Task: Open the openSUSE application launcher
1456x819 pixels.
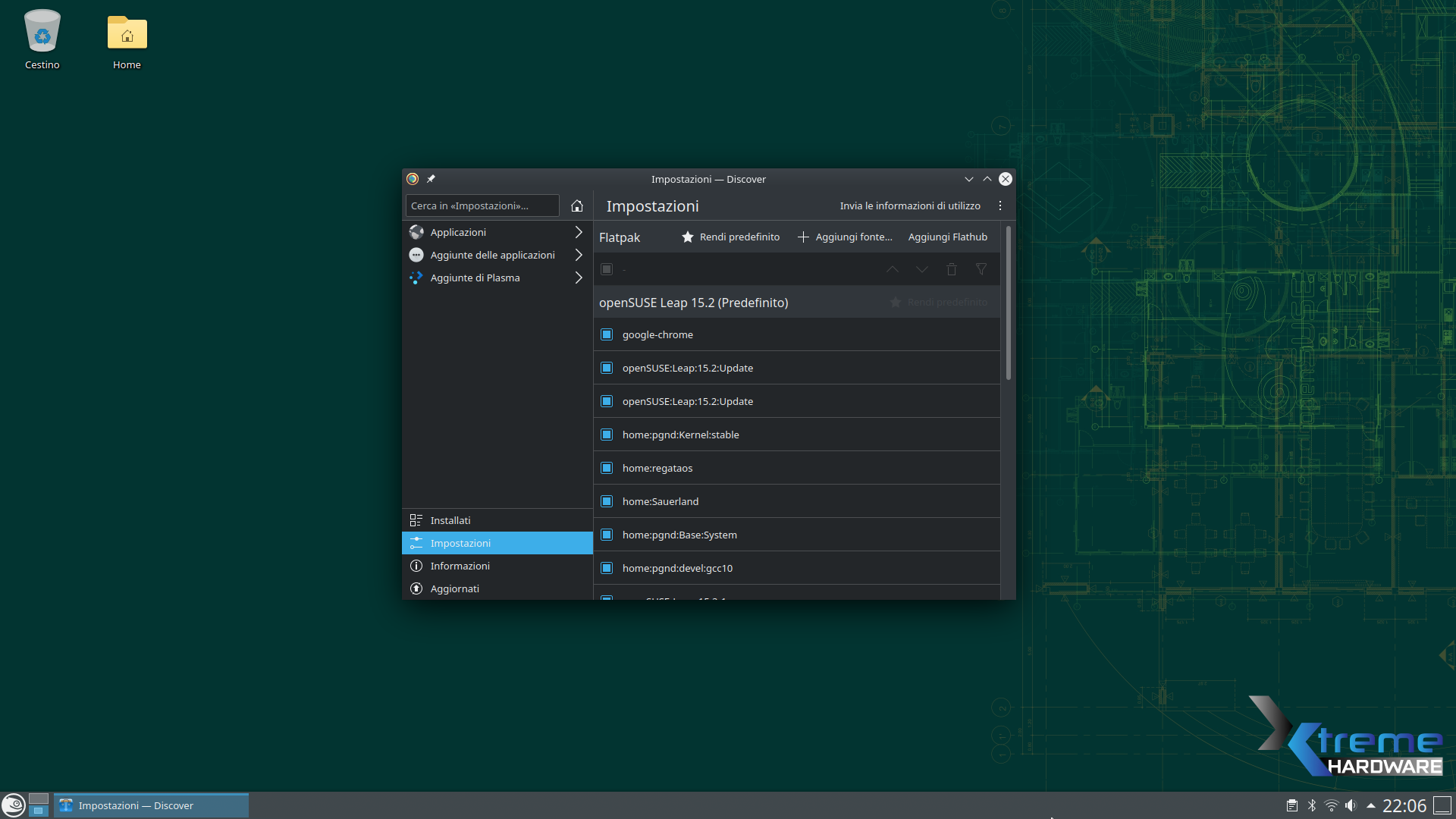Action: pyautogui.click(x=13, y=805)
